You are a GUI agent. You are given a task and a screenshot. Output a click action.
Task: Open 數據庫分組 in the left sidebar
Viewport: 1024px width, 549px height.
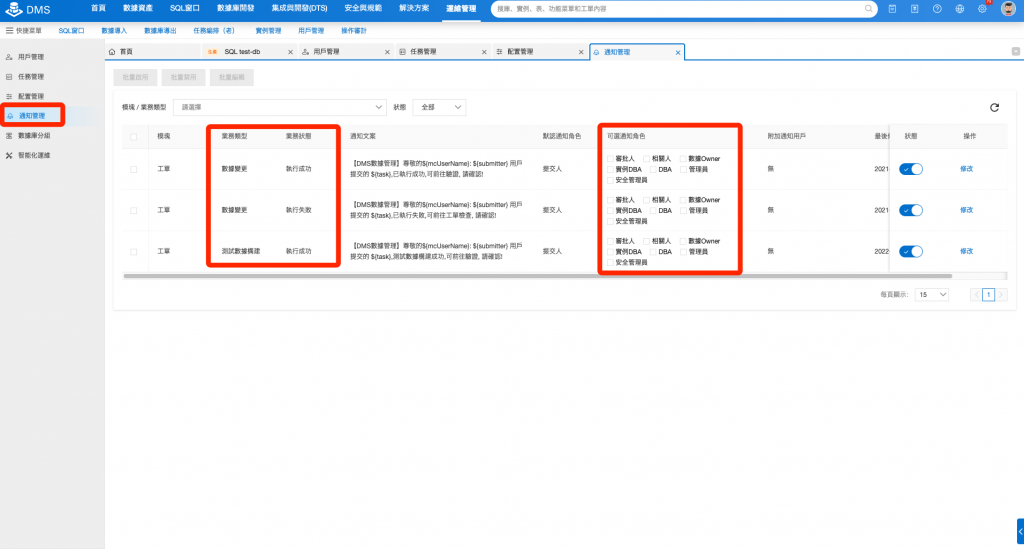click(34, 136)
